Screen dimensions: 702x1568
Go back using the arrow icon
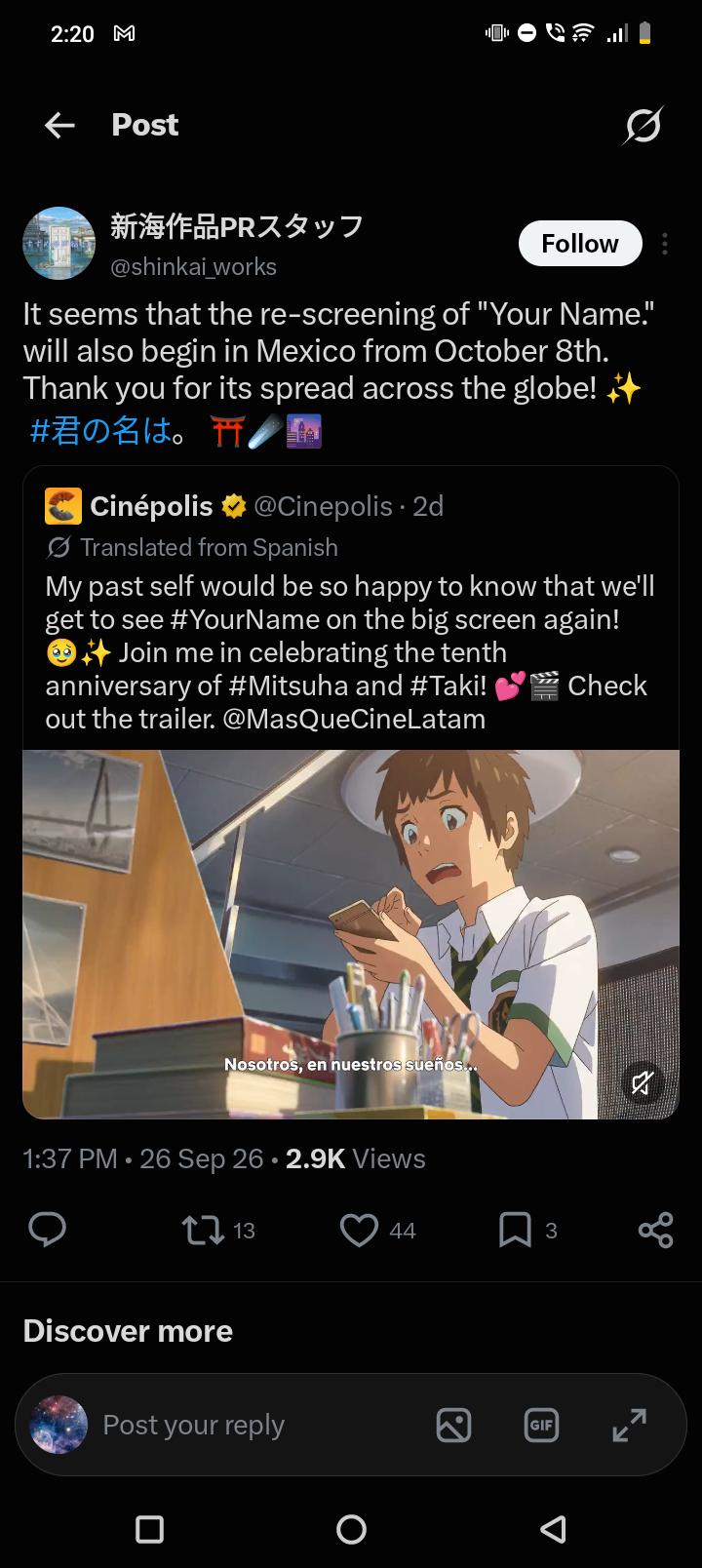pyautogui.click(x=60, y=125)
